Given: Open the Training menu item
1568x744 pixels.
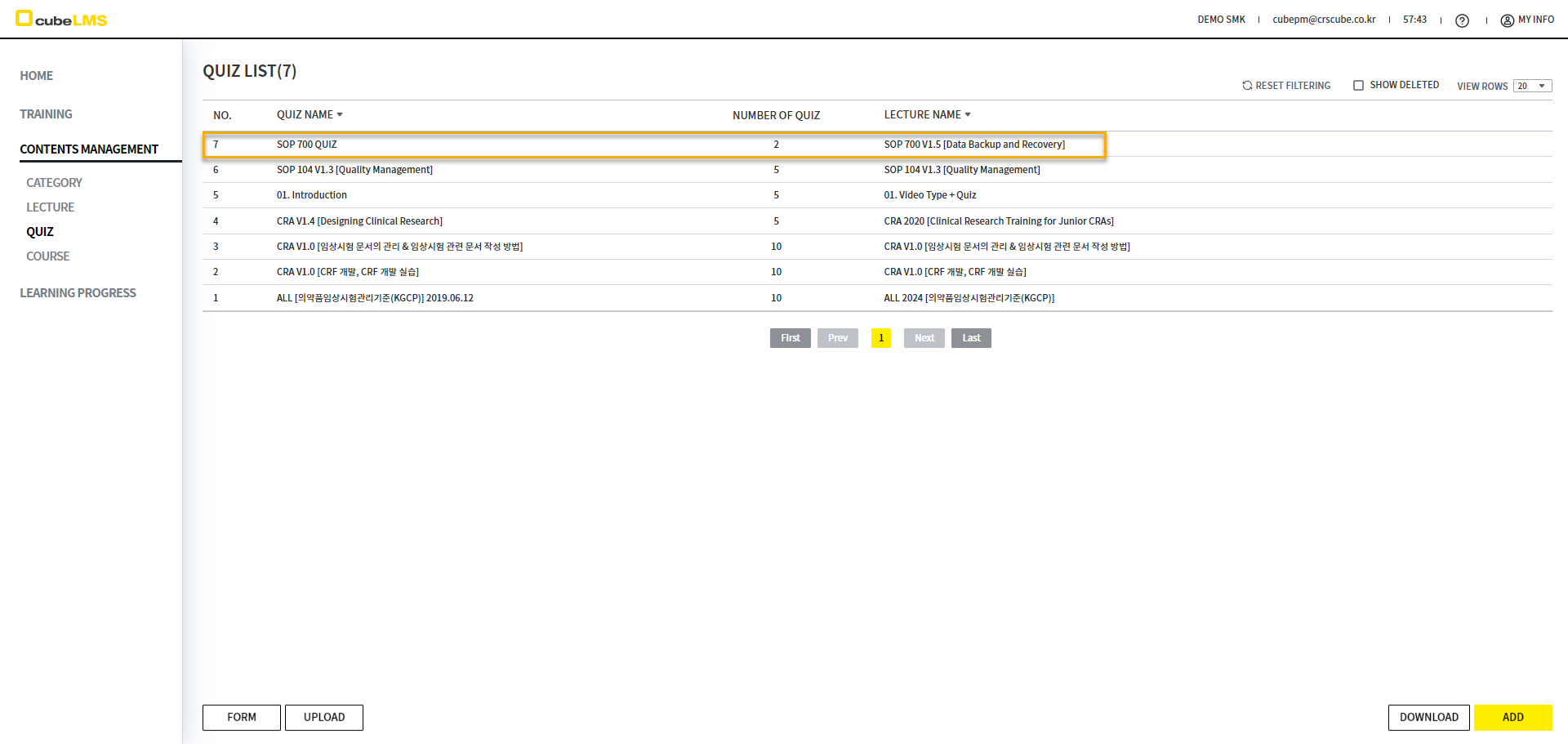Looking at the screenshot, I should [46, 114].
